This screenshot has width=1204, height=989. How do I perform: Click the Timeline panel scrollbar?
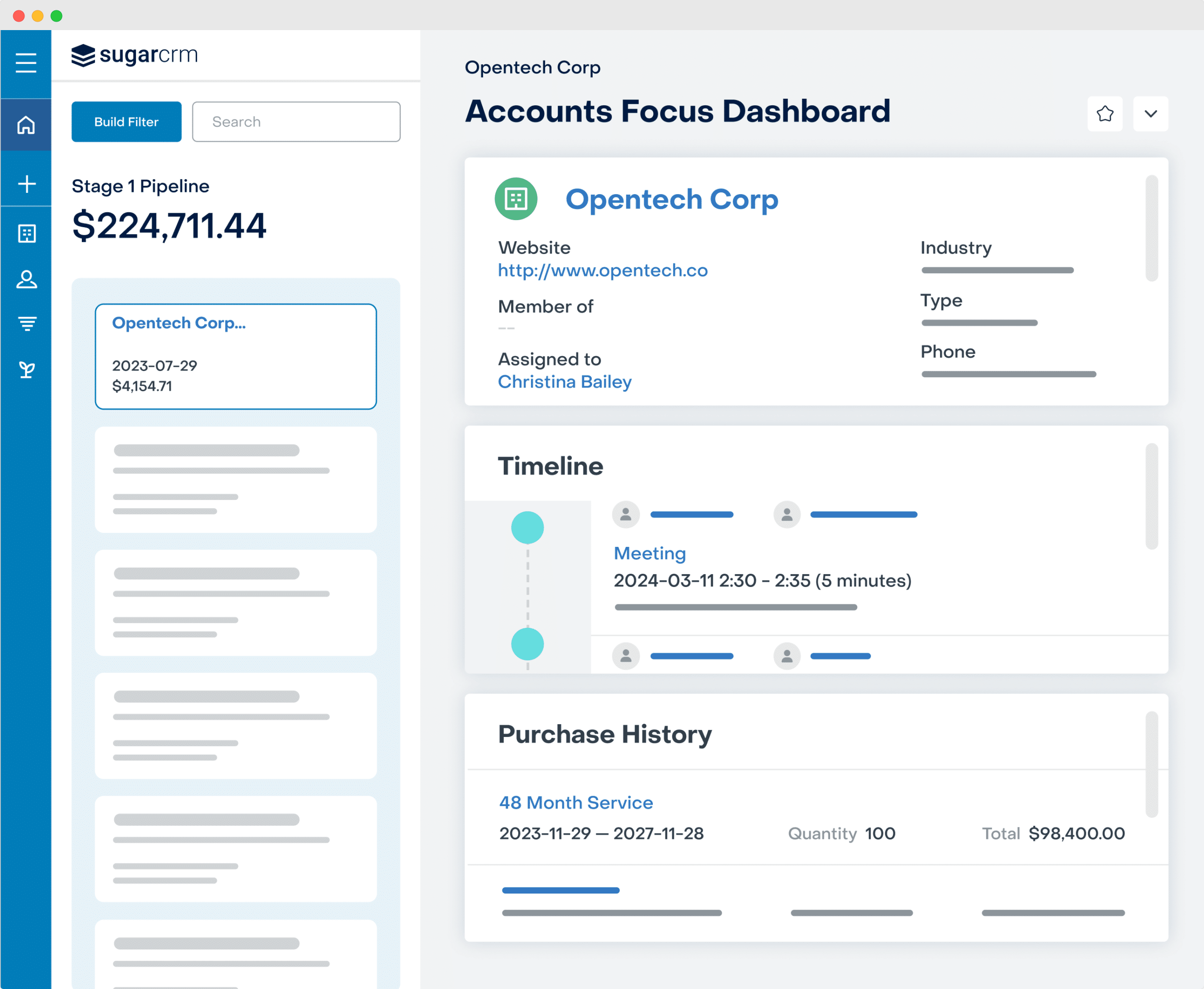click(x=1152, y=496)
